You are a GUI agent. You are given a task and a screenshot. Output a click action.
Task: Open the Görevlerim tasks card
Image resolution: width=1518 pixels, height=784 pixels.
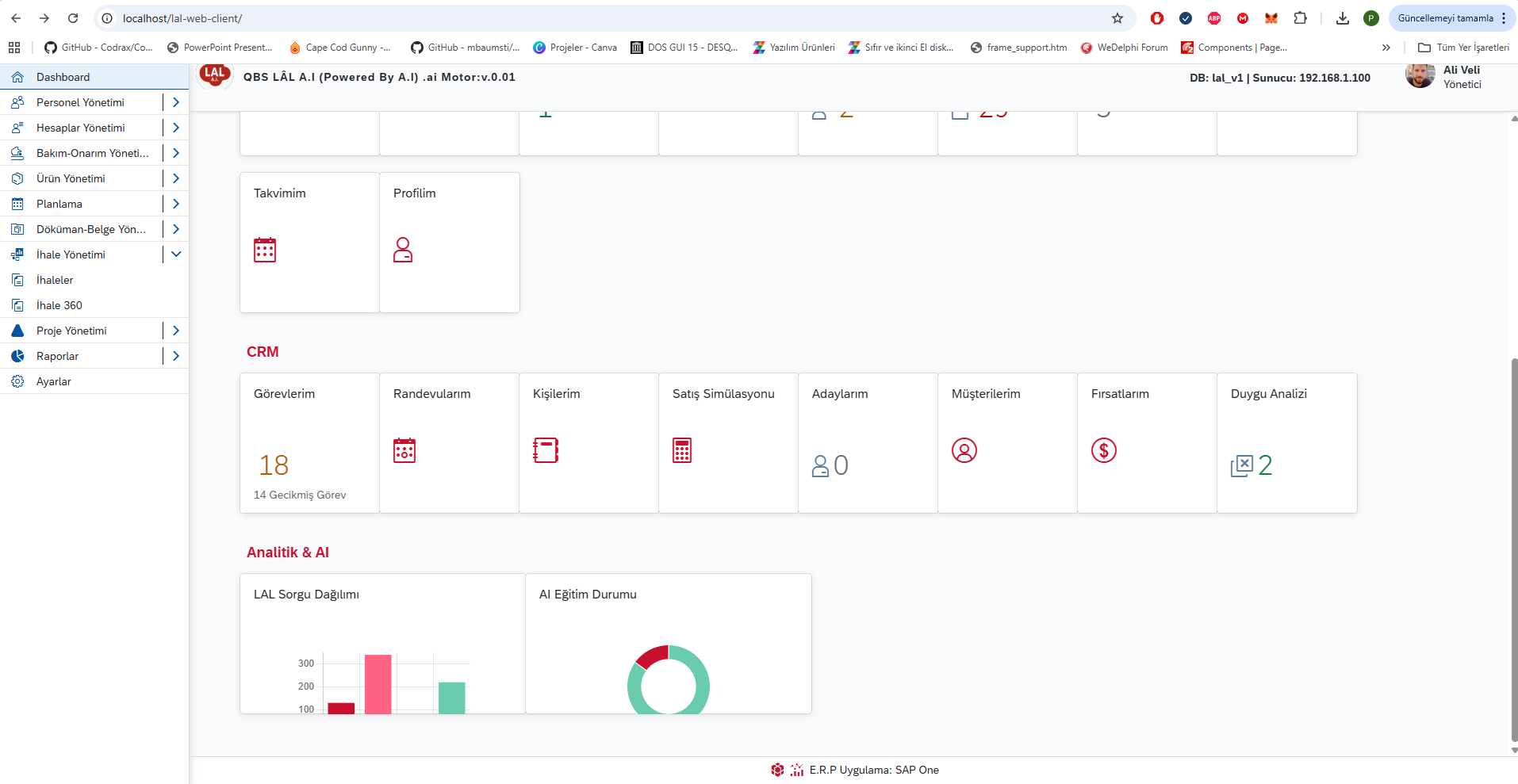point(309,443)
